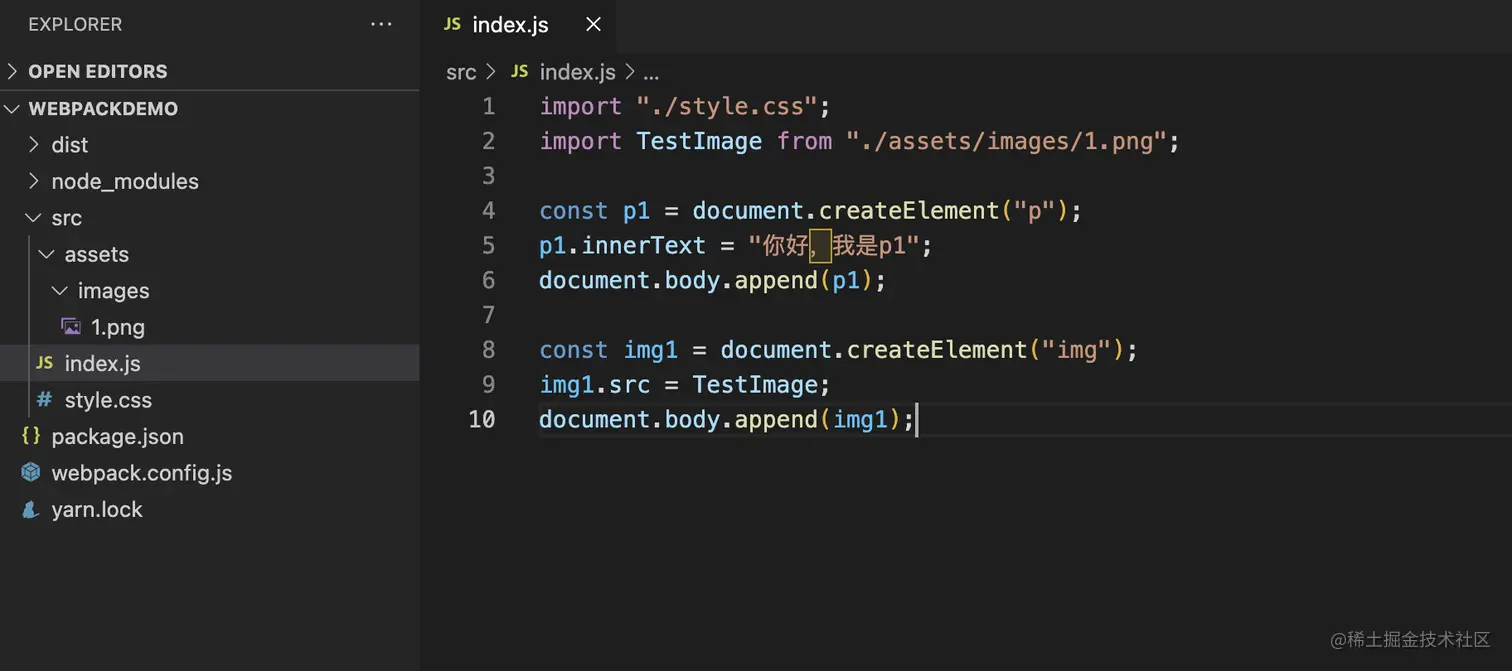Click the yarn icon beside yarn.lock
The height and width of the screenshot is (671, 1512).
pyautogui.click(x=31, y=509)
